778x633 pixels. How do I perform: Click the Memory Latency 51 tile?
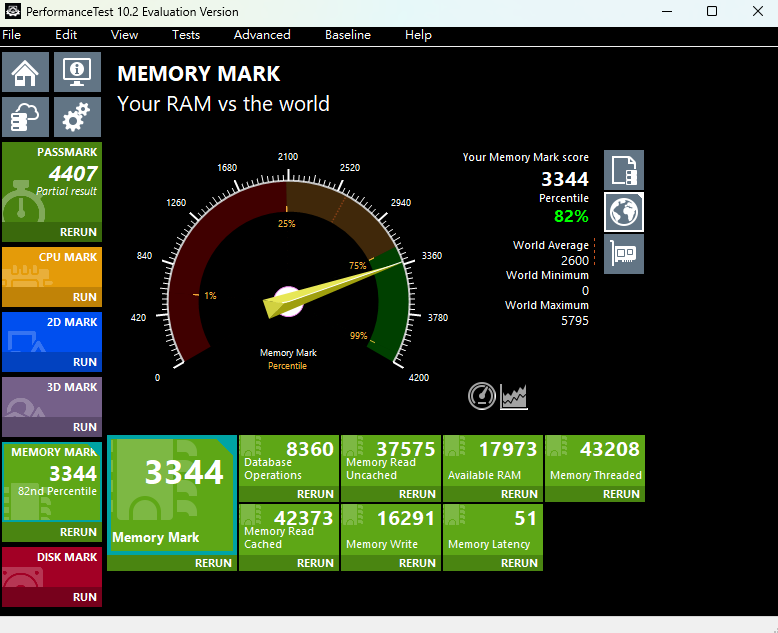[493, 530]
